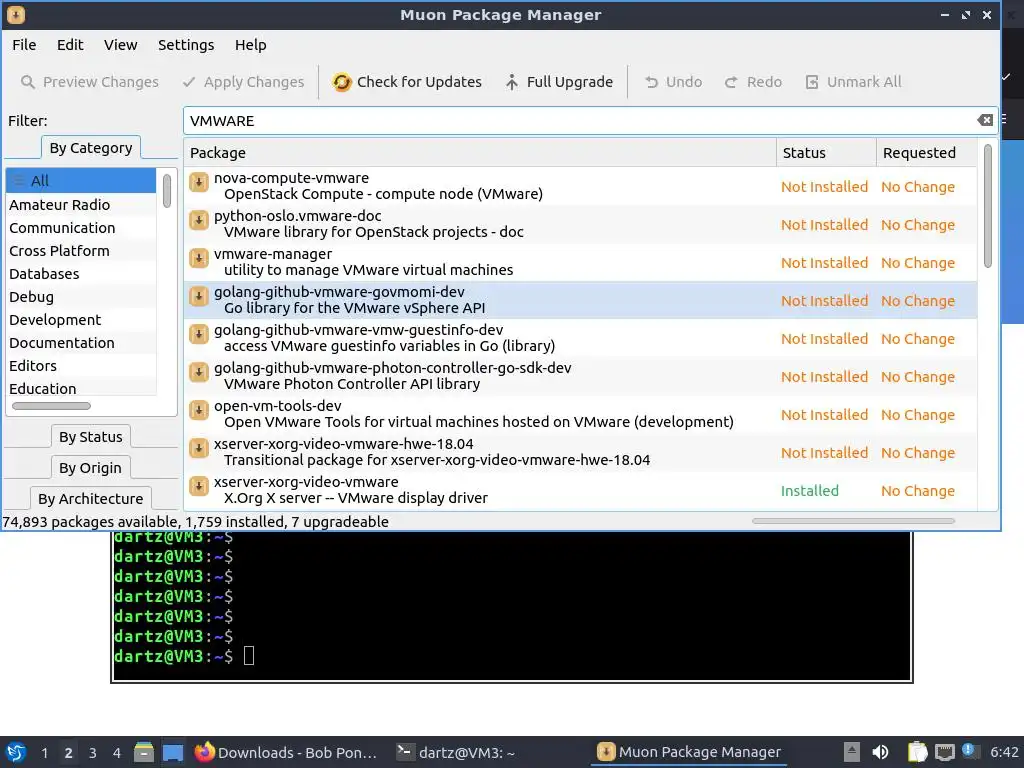Open the clipboard tray icon

pos(917,752)
